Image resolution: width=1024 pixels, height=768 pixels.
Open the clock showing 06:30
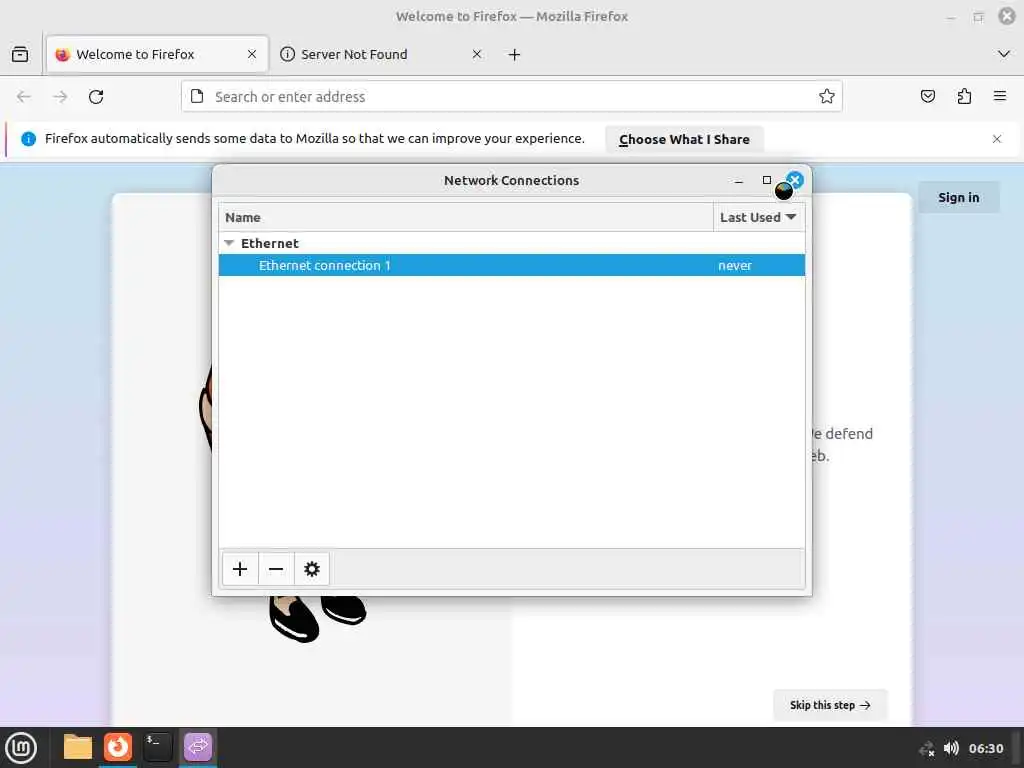click(985, 748)
